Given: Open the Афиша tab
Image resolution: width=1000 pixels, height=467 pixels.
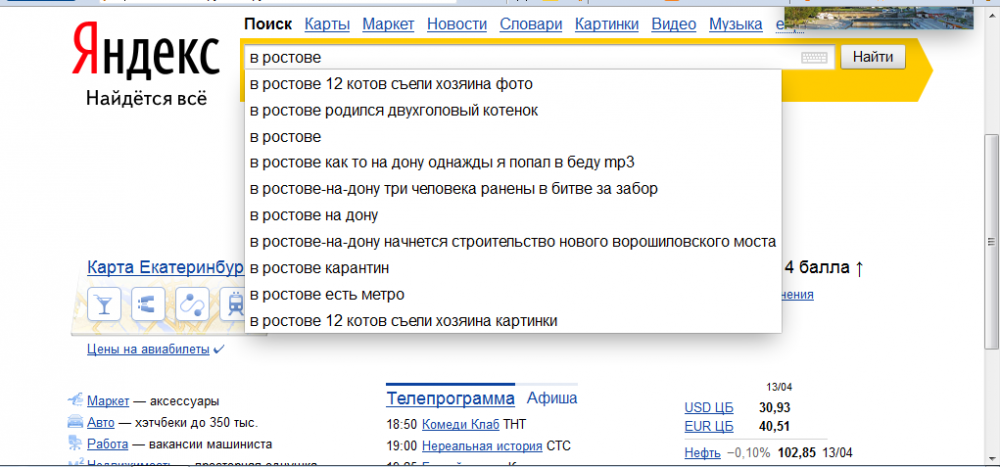Looking at the screenshot, I should pyautogui.click(x=552, y=398).
